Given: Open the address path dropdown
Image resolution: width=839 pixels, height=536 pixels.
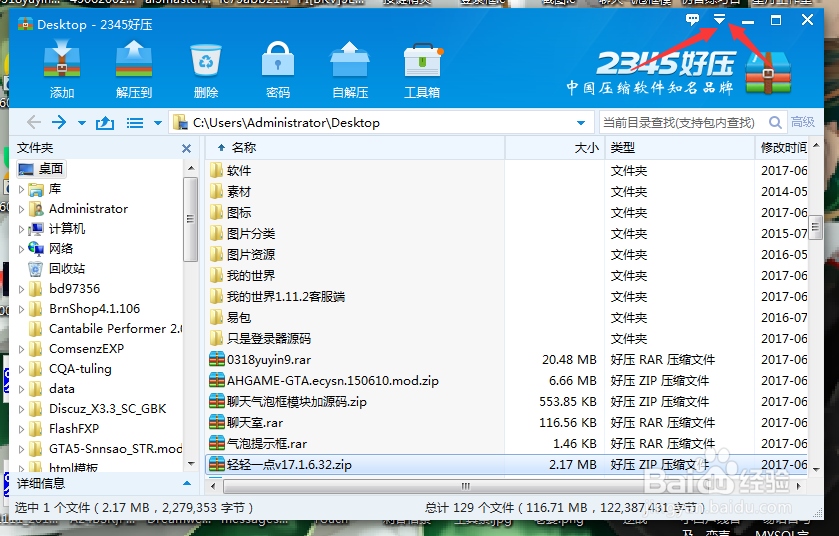Looking at the screenshot, I should 581,123.
